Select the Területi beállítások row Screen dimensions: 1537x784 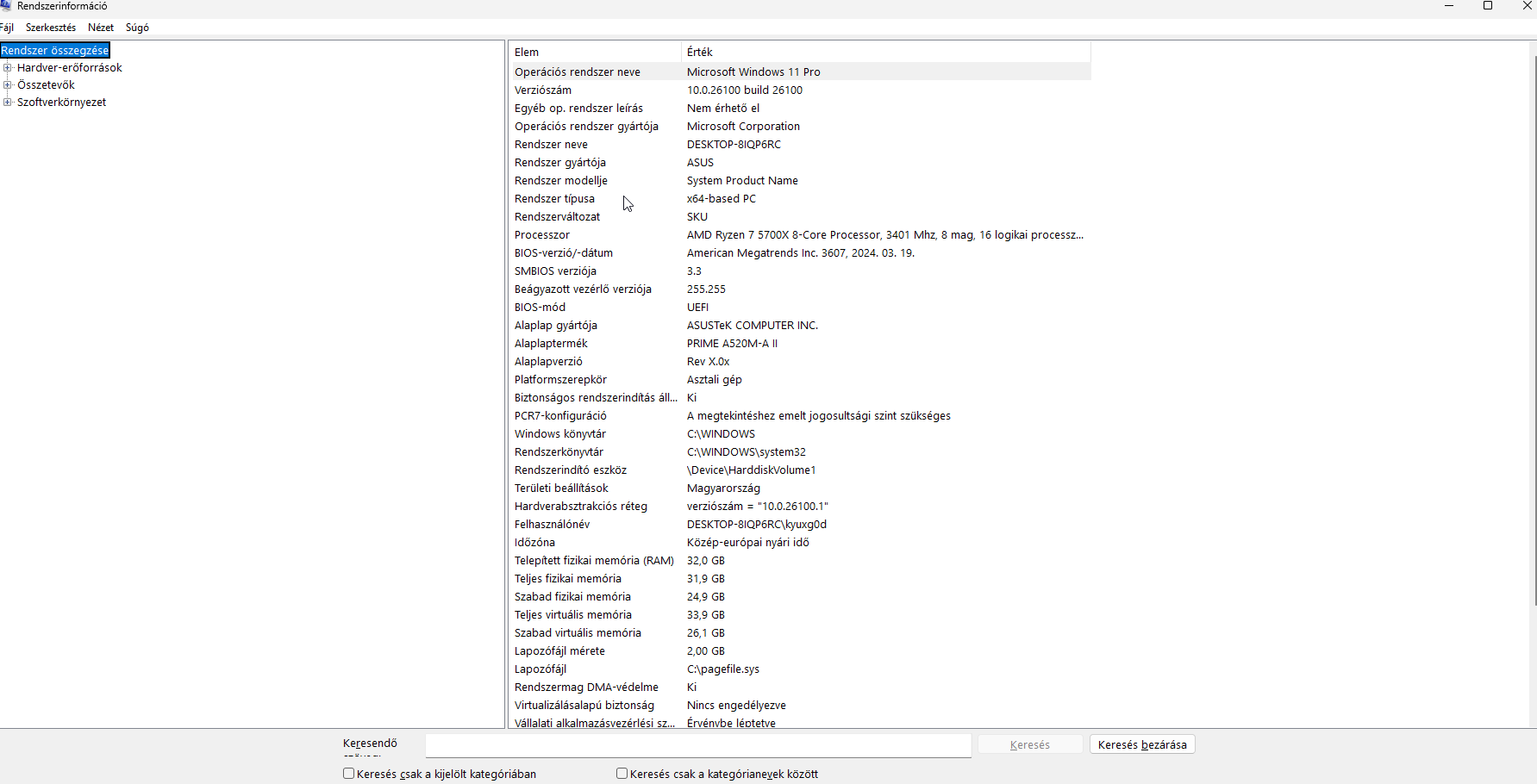pyautogui.click(x=800, y=488)
